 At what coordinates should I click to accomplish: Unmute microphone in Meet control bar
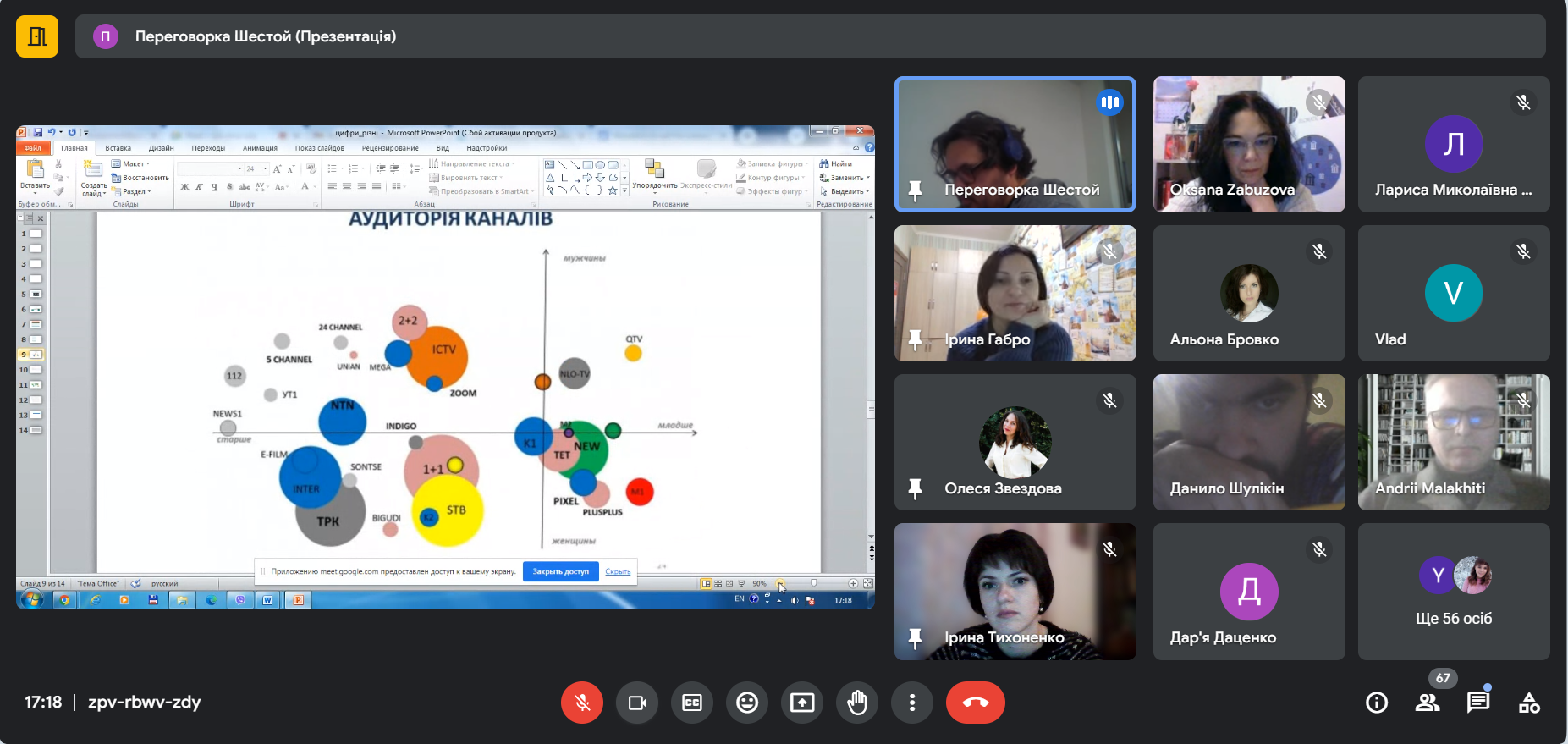click(582, 703)
